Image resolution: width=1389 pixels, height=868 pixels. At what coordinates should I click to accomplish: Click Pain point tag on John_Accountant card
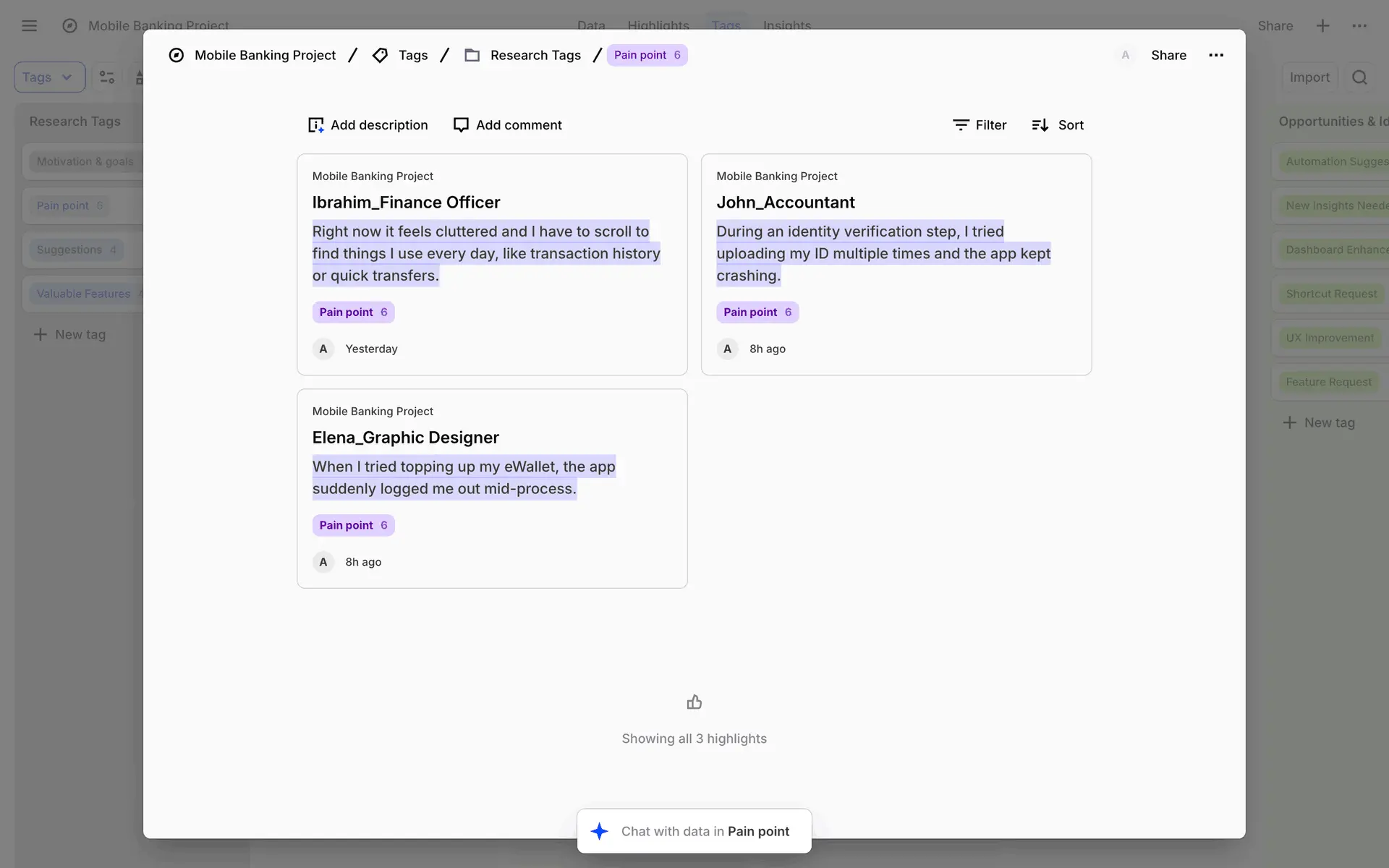tap(757, 312)
